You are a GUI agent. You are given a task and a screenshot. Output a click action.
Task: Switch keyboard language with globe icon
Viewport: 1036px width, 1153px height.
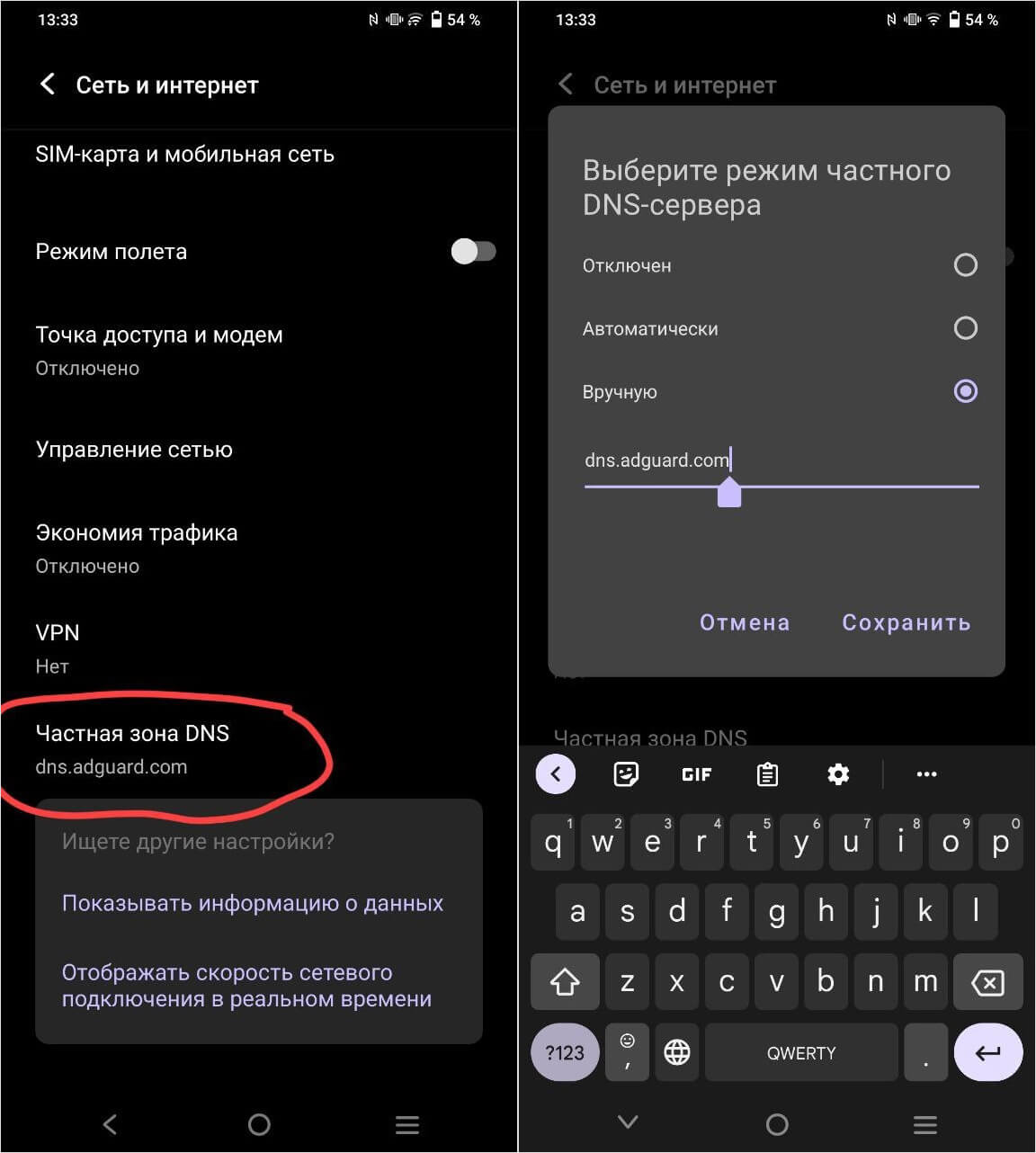click(677, 1051)
